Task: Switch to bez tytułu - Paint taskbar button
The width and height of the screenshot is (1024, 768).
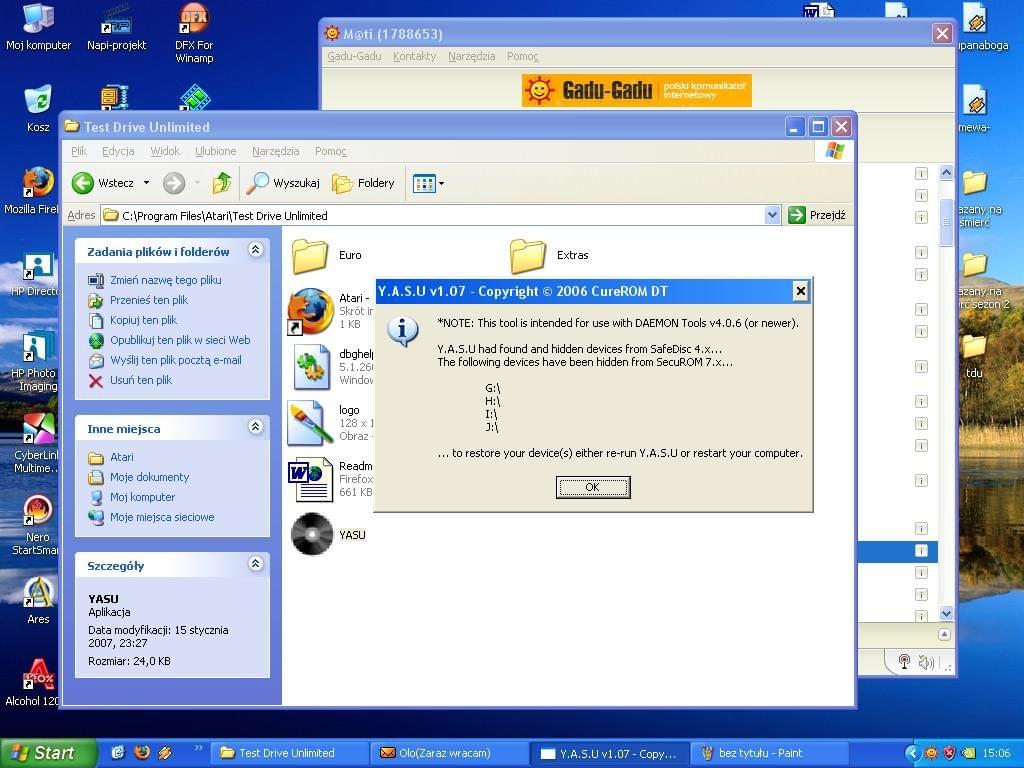Action: [769, 753]
